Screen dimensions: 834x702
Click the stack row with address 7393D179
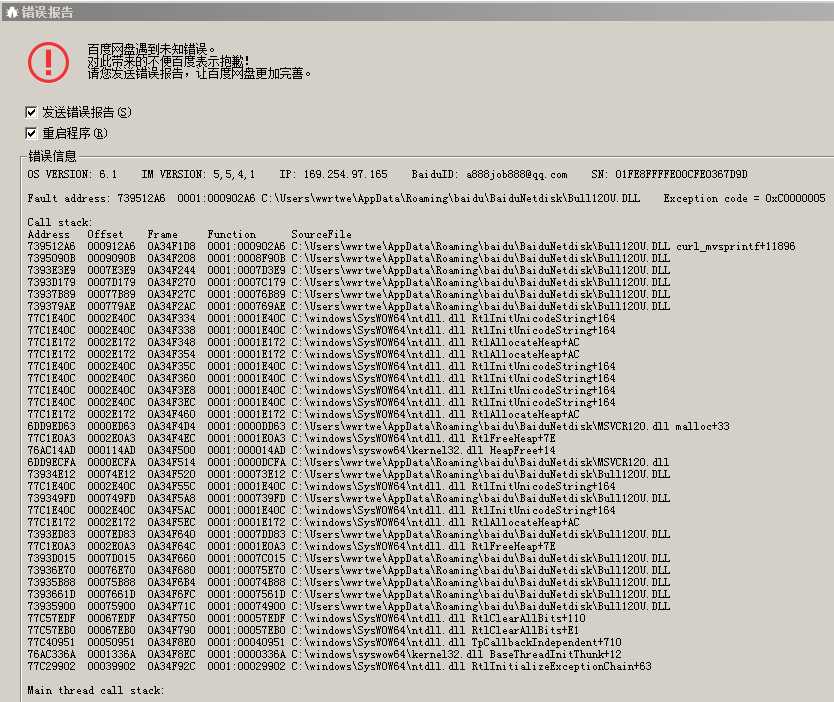tap(349, 282)
